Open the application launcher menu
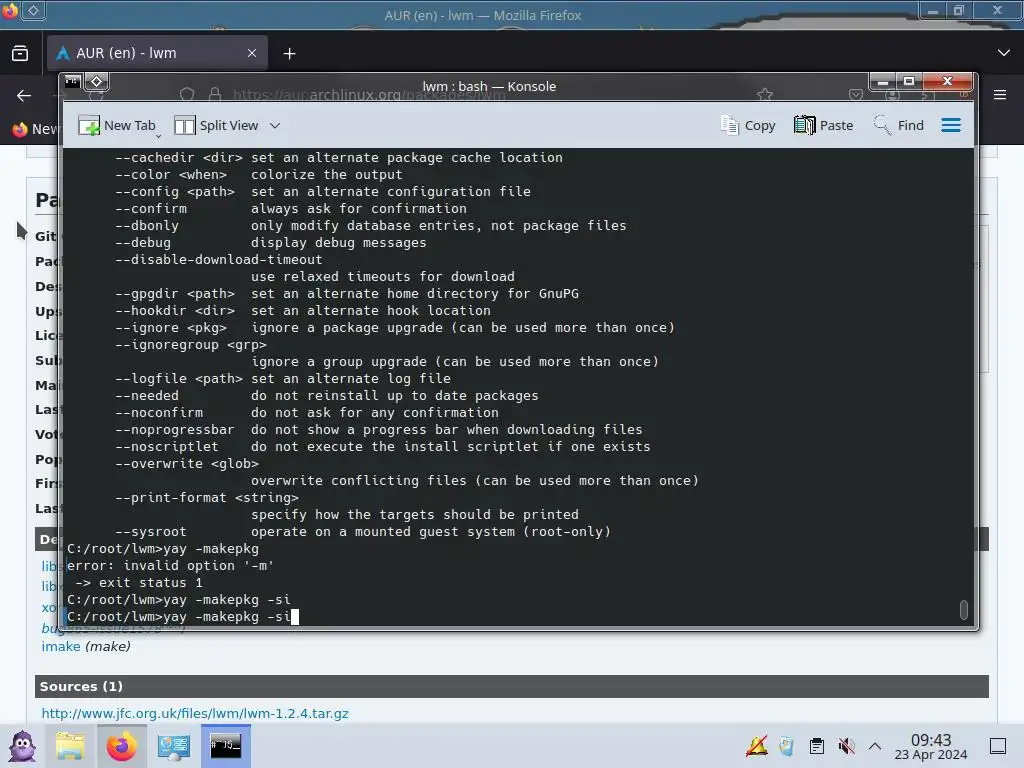Image resolution: width=1024 pixels, height=768 pixels. pos(22,746)
